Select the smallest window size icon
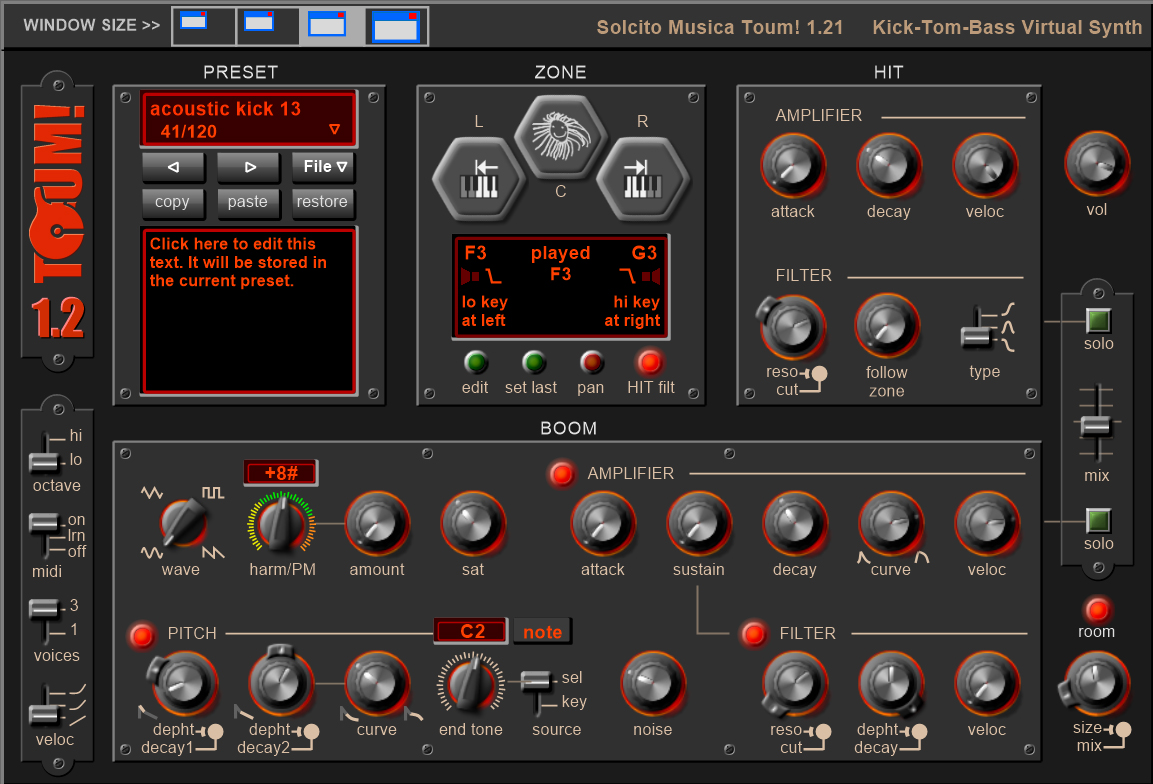1153x784 pixels. pos(204,26)
